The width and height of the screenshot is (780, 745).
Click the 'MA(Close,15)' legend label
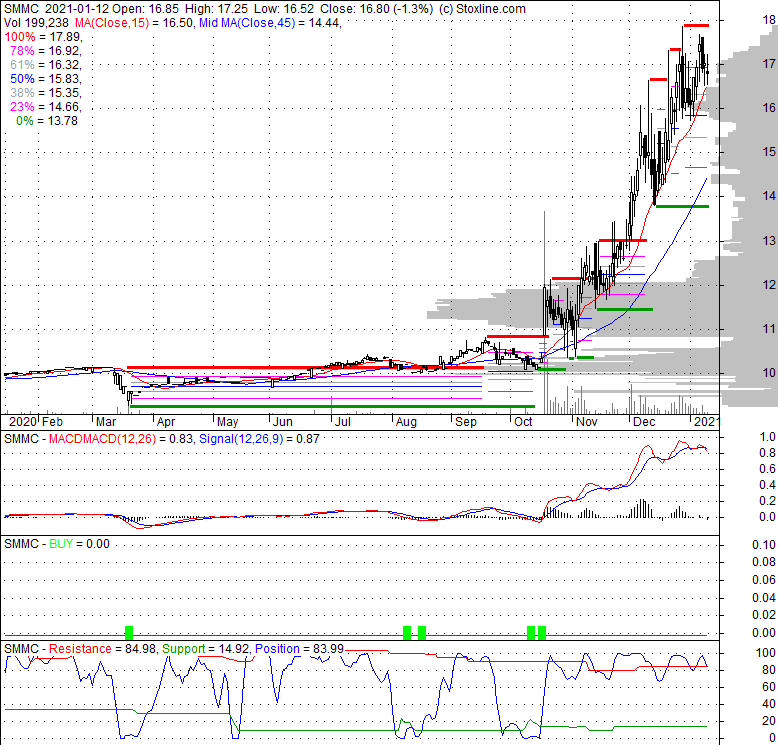pos(111,23)
